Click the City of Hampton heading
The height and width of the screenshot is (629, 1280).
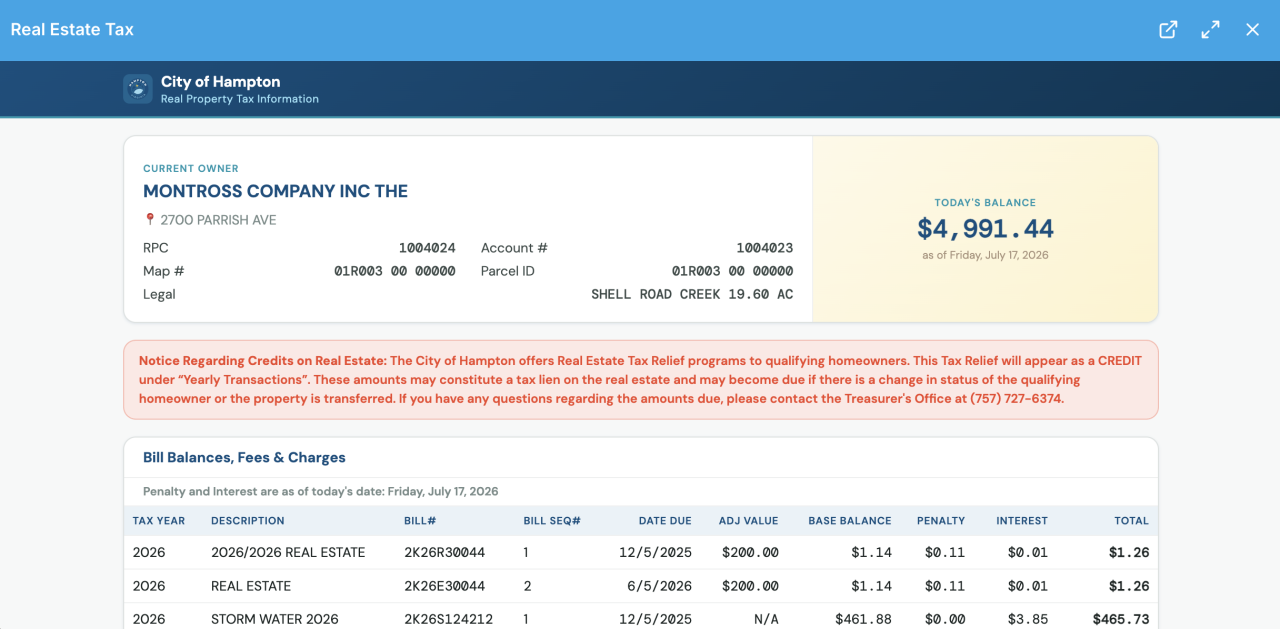[220, 82]
